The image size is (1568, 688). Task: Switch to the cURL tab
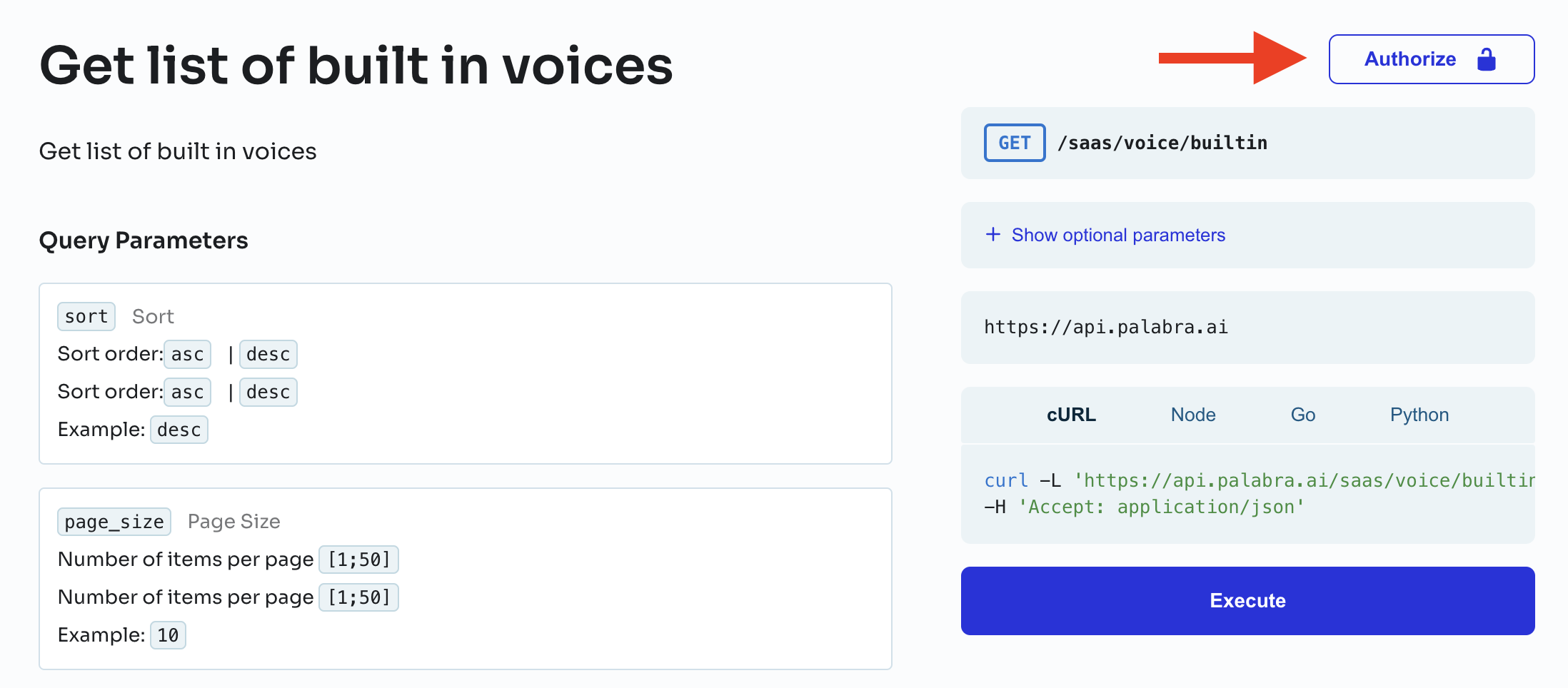pyautogui.click(x=1070, y=415)
